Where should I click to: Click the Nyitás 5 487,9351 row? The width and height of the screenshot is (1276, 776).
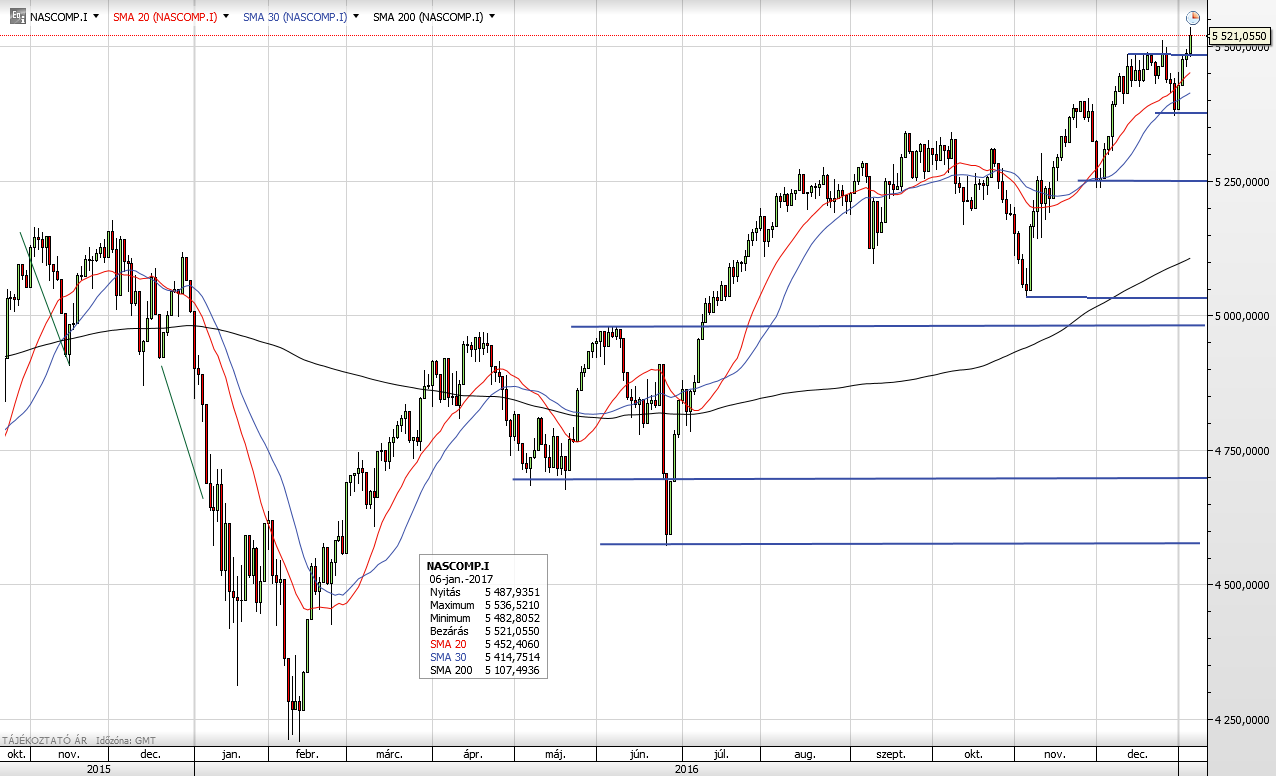484,592
